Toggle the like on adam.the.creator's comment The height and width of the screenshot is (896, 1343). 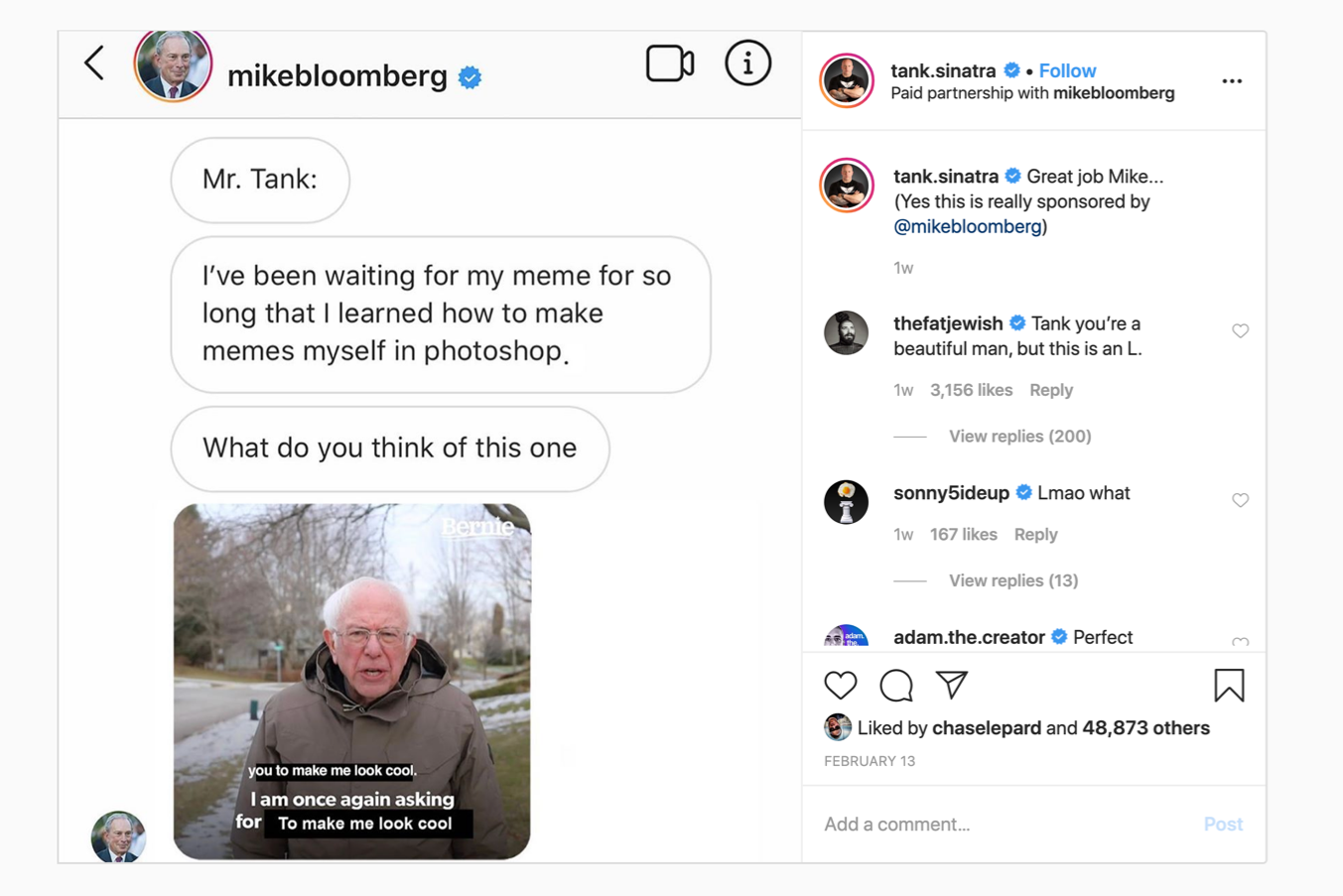[1240, 643]
